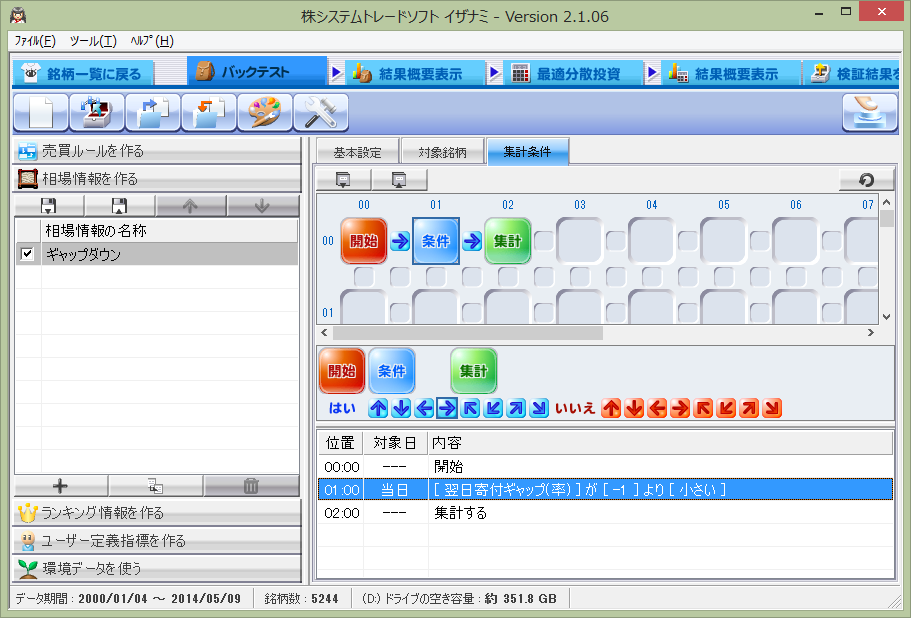This screenshot has width=911, height=618.
Task: Add new market info with plus button
Action: [x=60, y=486]
